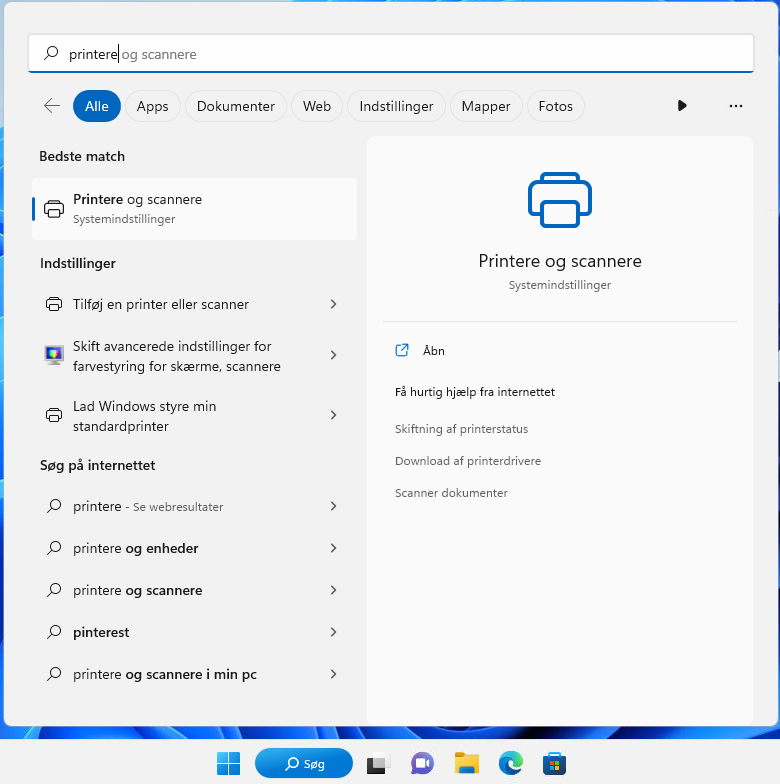Click the back arrow beside filter tabs
This screenshot has height=784, width=780.
(x=52, y=106)
